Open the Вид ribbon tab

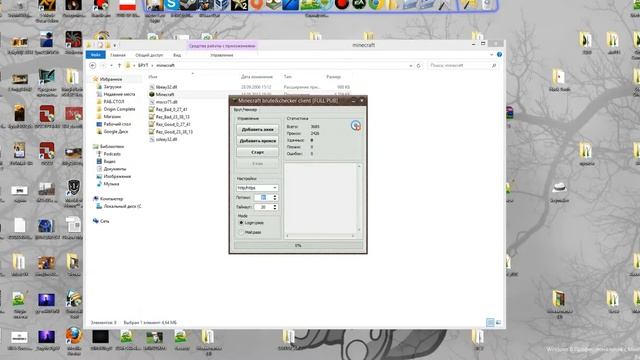(177, 55)
